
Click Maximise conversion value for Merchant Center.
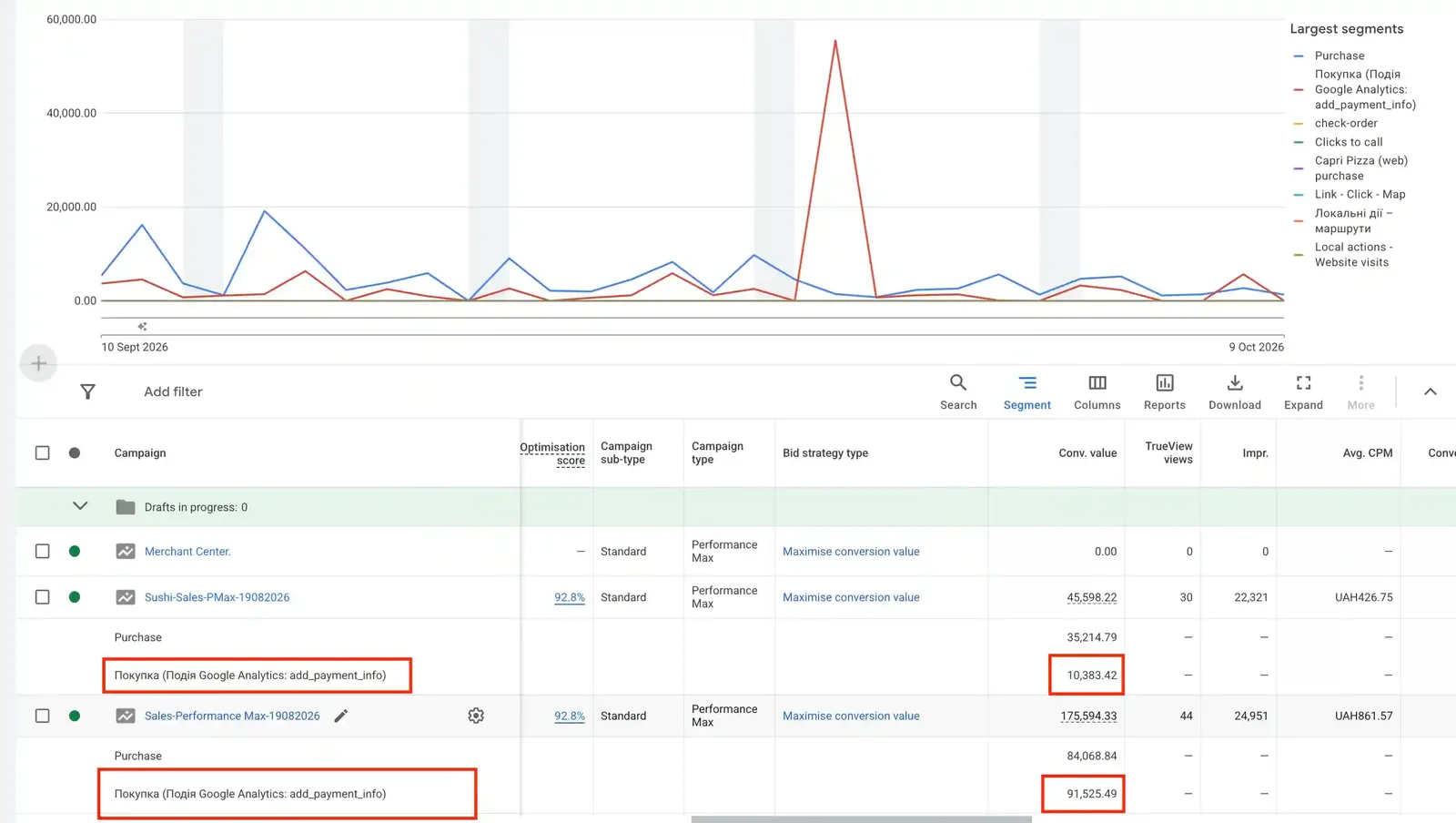coord(851,552)
